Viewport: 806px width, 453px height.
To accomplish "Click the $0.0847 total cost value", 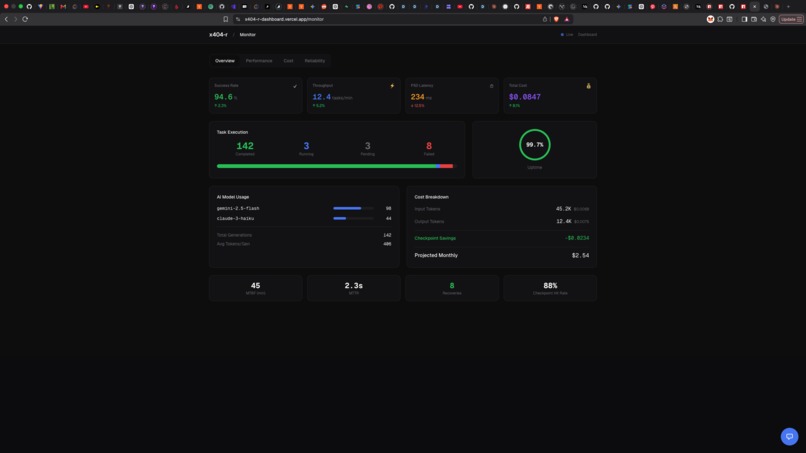I will [x=524, y=97].
